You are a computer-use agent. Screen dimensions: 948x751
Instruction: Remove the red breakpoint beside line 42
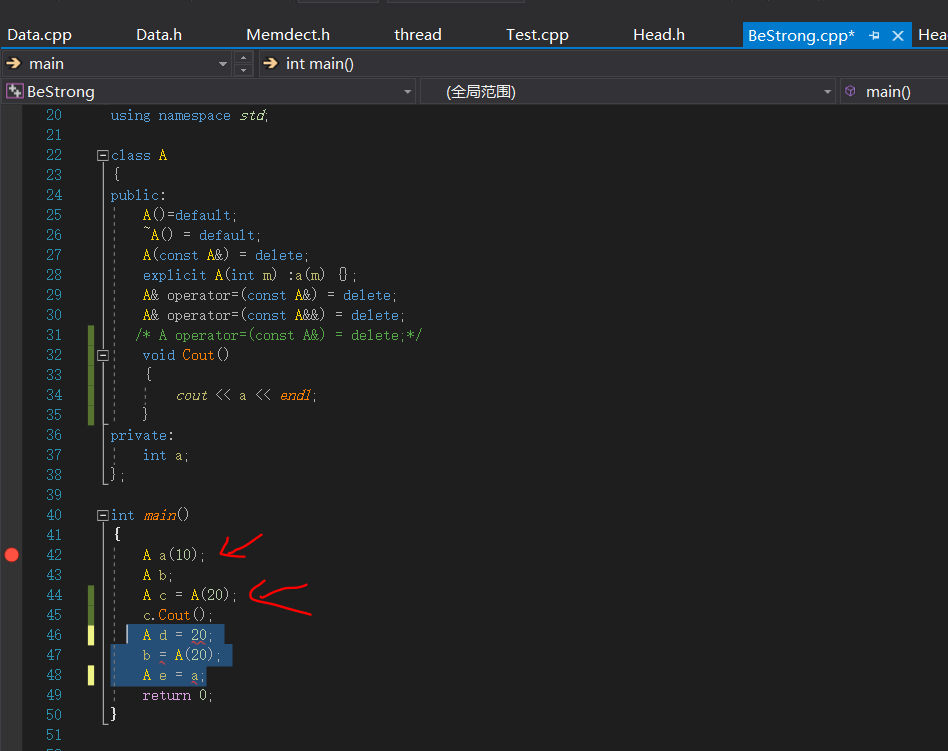click(11, 554)
